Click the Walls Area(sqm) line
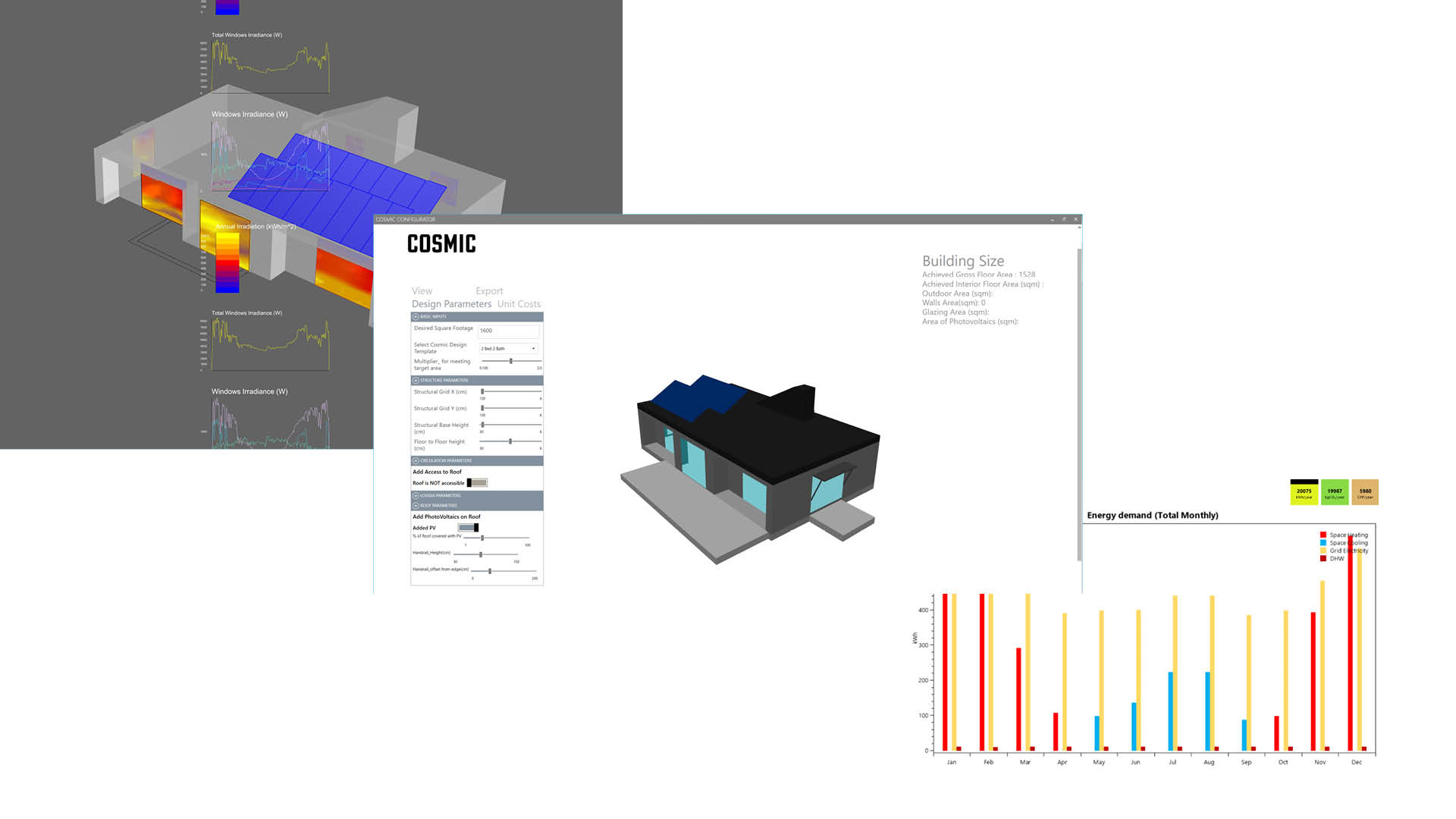Screen dimensions: 1456x819 click(954, 303)
